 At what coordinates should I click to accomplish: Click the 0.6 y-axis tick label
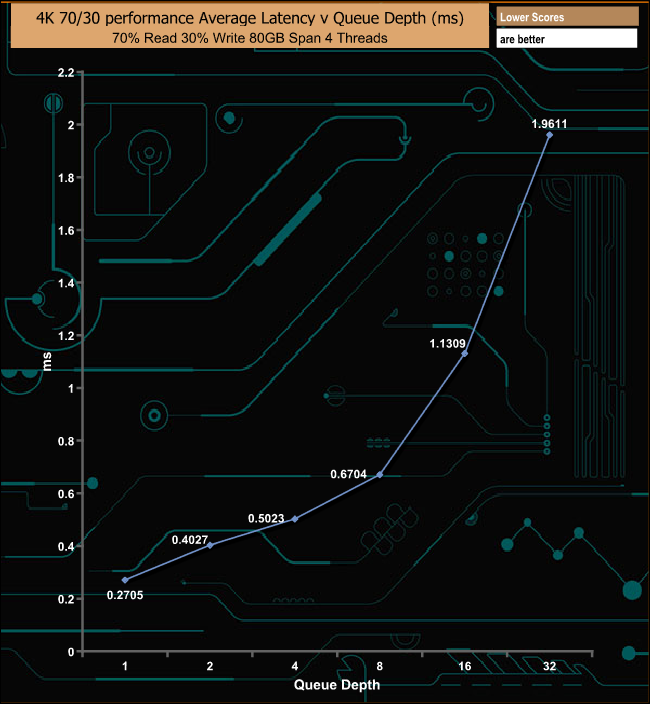click(66, 494)
